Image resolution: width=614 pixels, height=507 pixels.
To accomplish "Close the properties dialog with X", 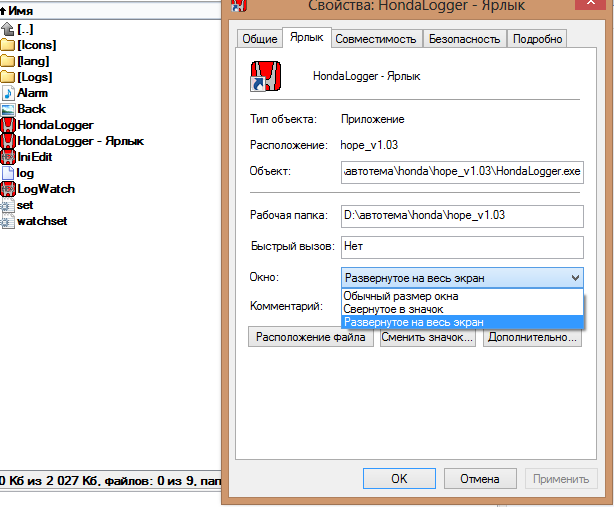I will coord(591,4).
